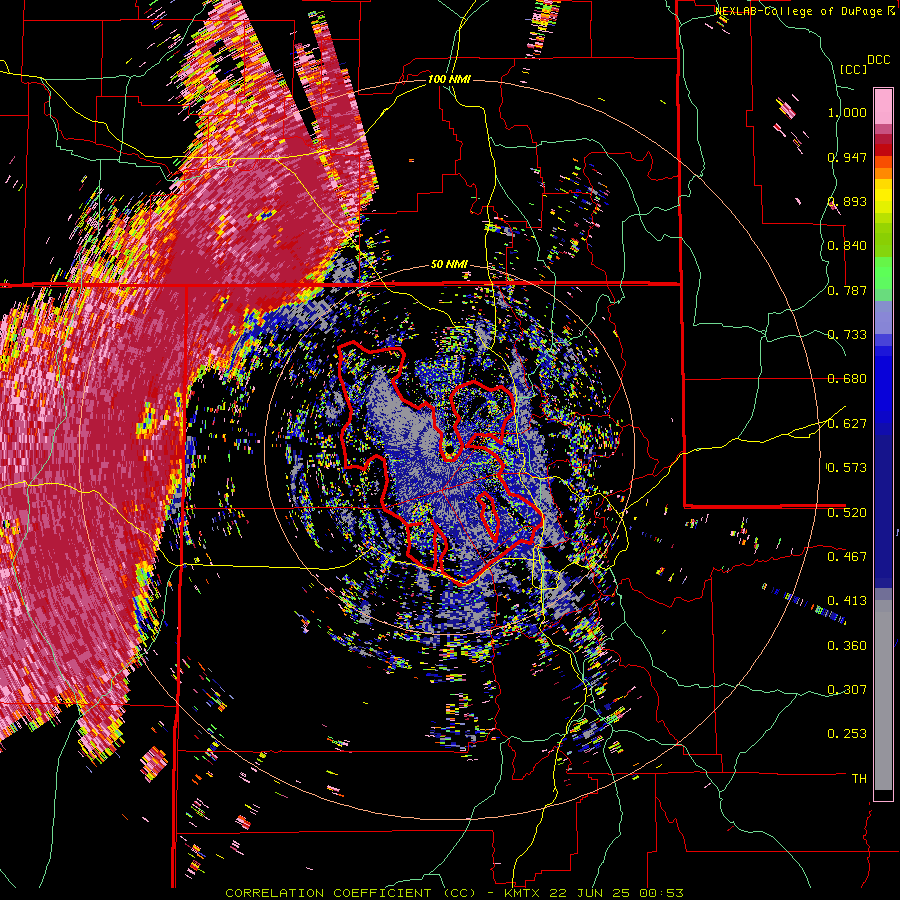Viewport: 900px width, 900px height.
Task: Select the 0.947 scale value
Action: point(847,157)
